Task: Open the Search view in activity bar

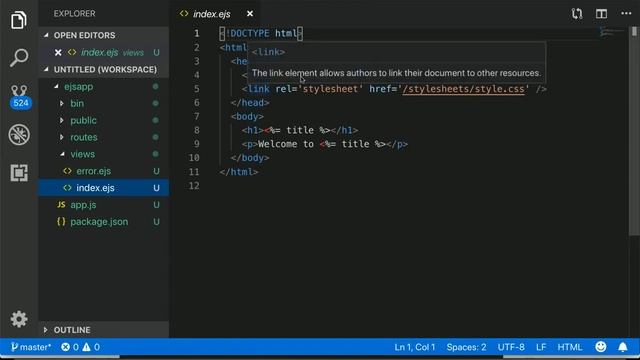Action: tap(19, 57)
